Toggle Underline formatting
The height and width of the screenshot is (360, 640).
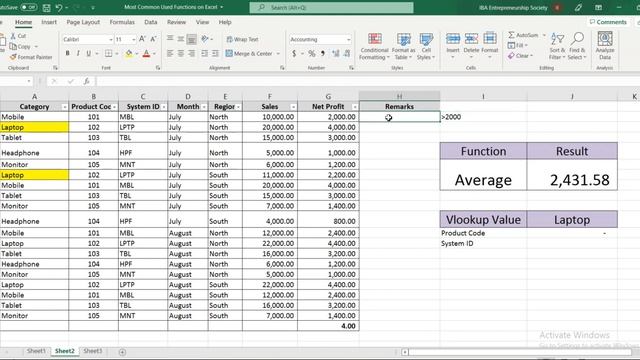(x=88, y=53)
